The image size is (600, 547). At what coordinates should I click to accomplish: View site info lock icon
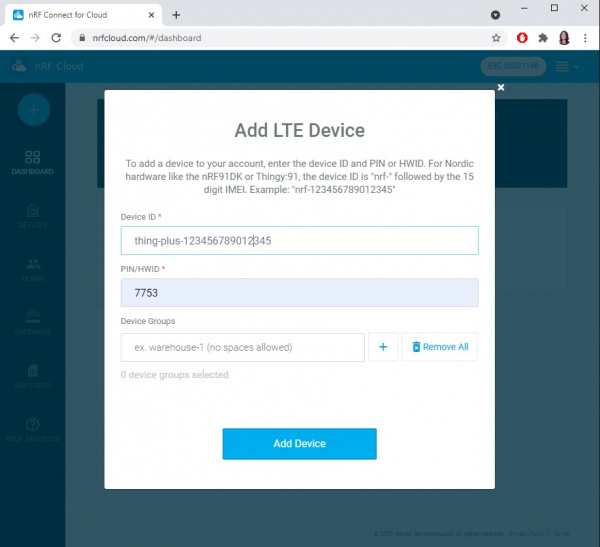[82, 38]
